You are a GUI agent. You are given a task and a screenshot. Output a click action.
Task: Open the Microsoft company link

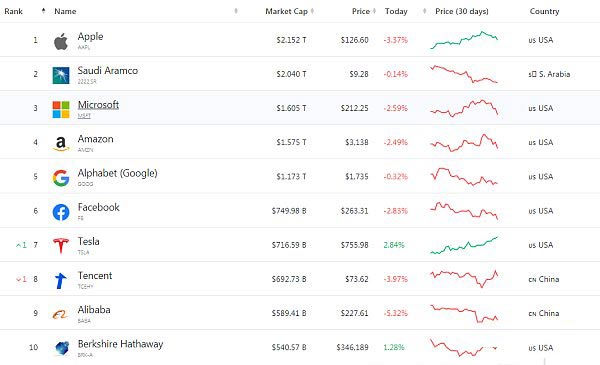[x=98, y=104]
